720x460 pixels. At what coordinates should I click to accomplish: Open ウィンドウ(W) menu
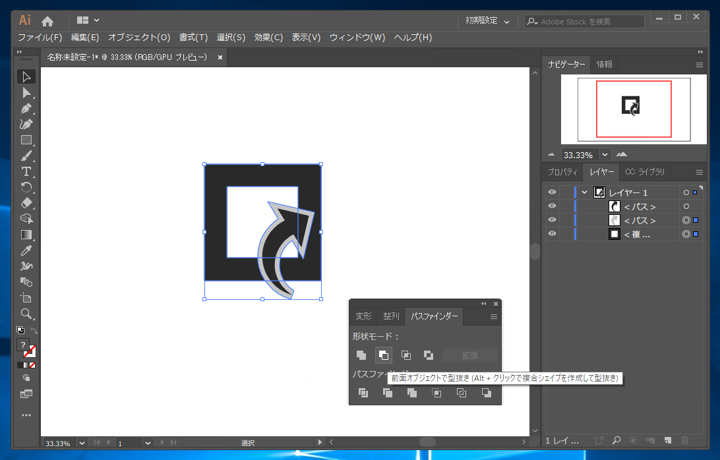coord(357,38)
